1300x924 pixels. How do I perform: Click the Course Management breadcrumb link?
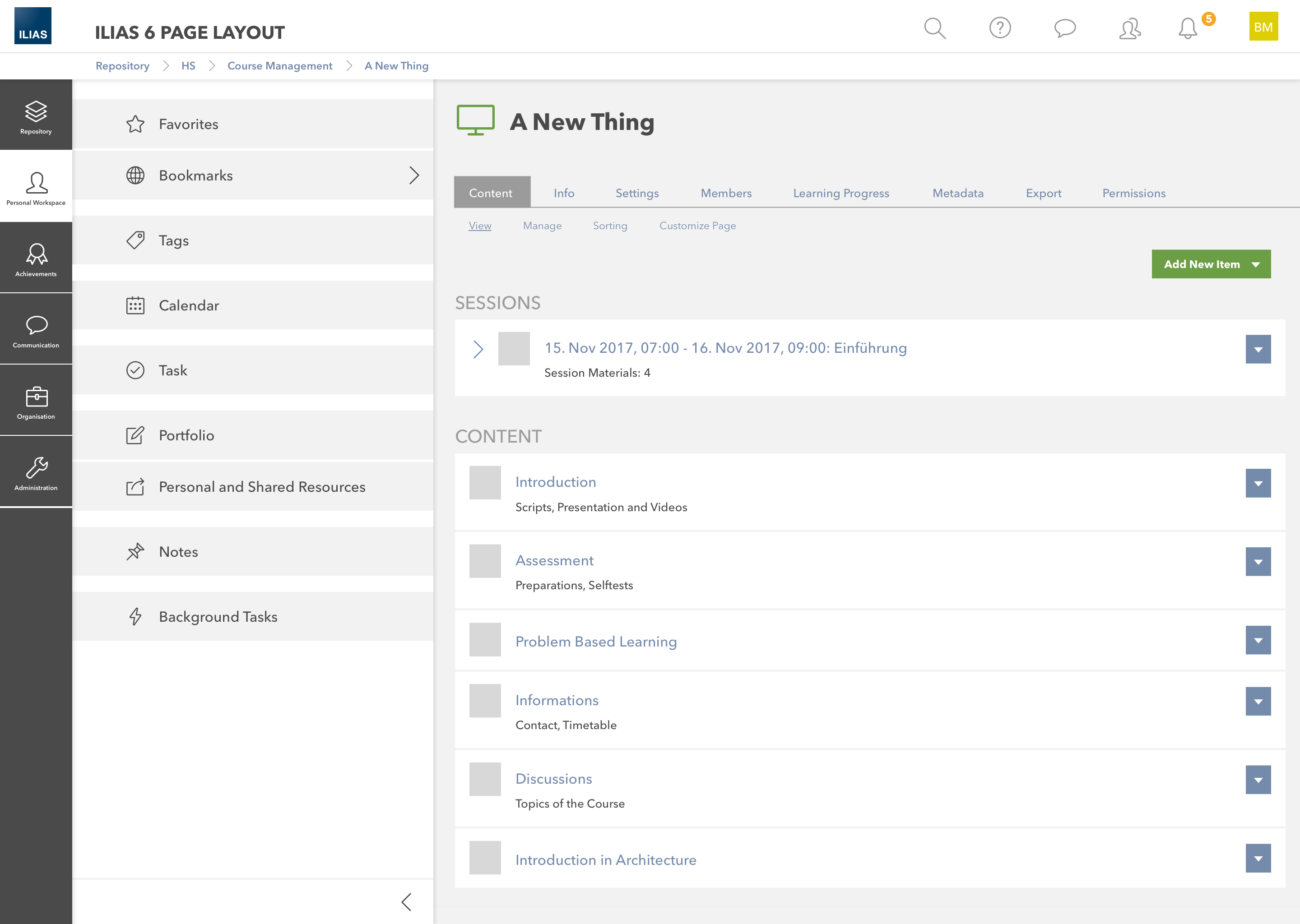point(279,66)
